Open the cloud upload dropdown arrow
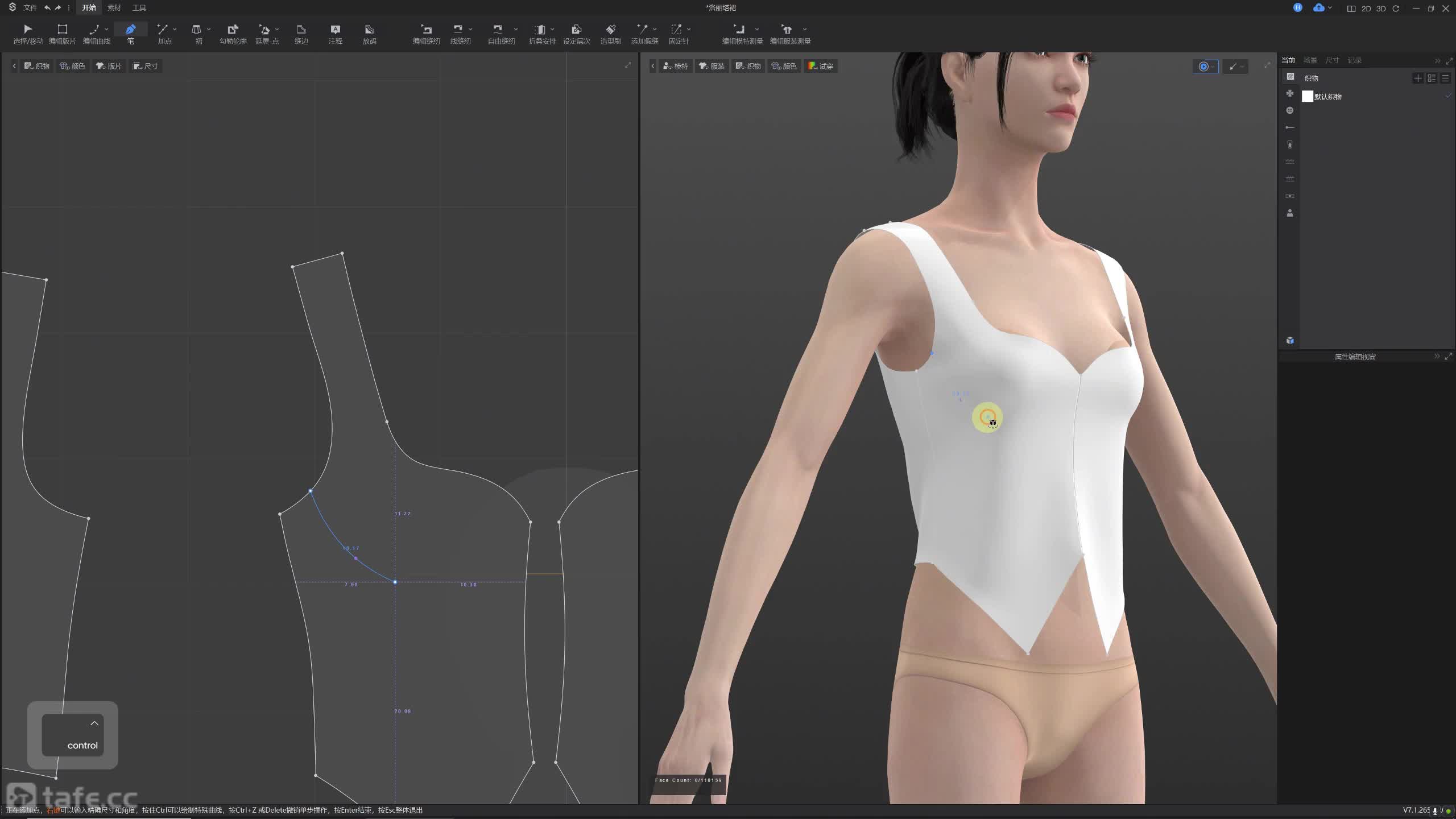The width and height of the screenshot is (1456, 819). (x=1330, y=8)
